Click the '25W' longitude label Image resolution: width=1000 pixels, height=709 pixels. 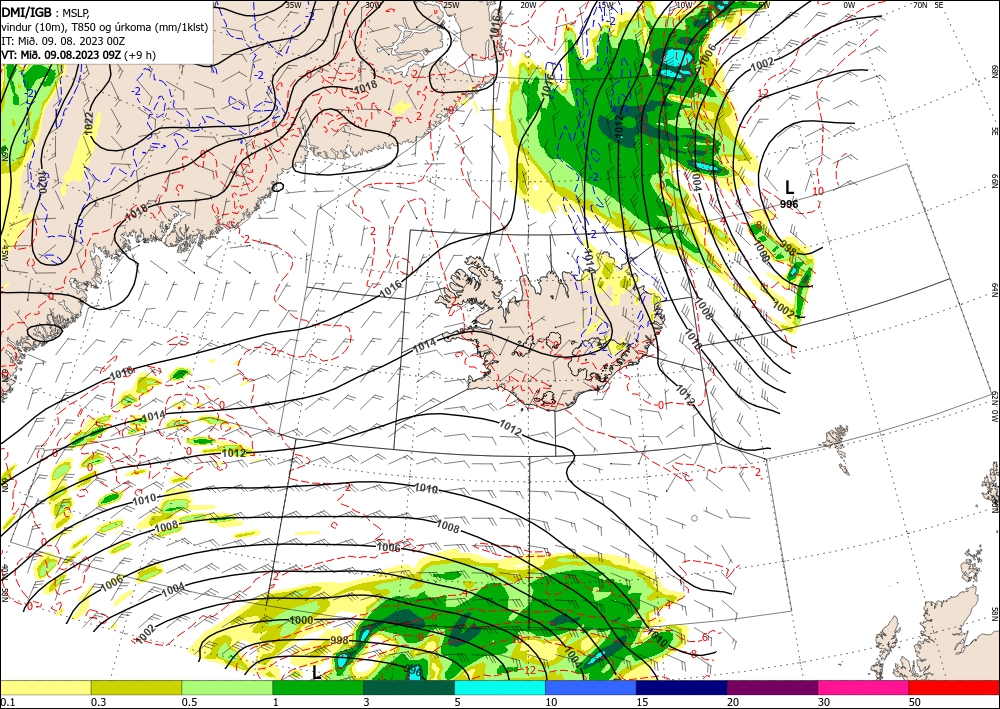[452, 4]
